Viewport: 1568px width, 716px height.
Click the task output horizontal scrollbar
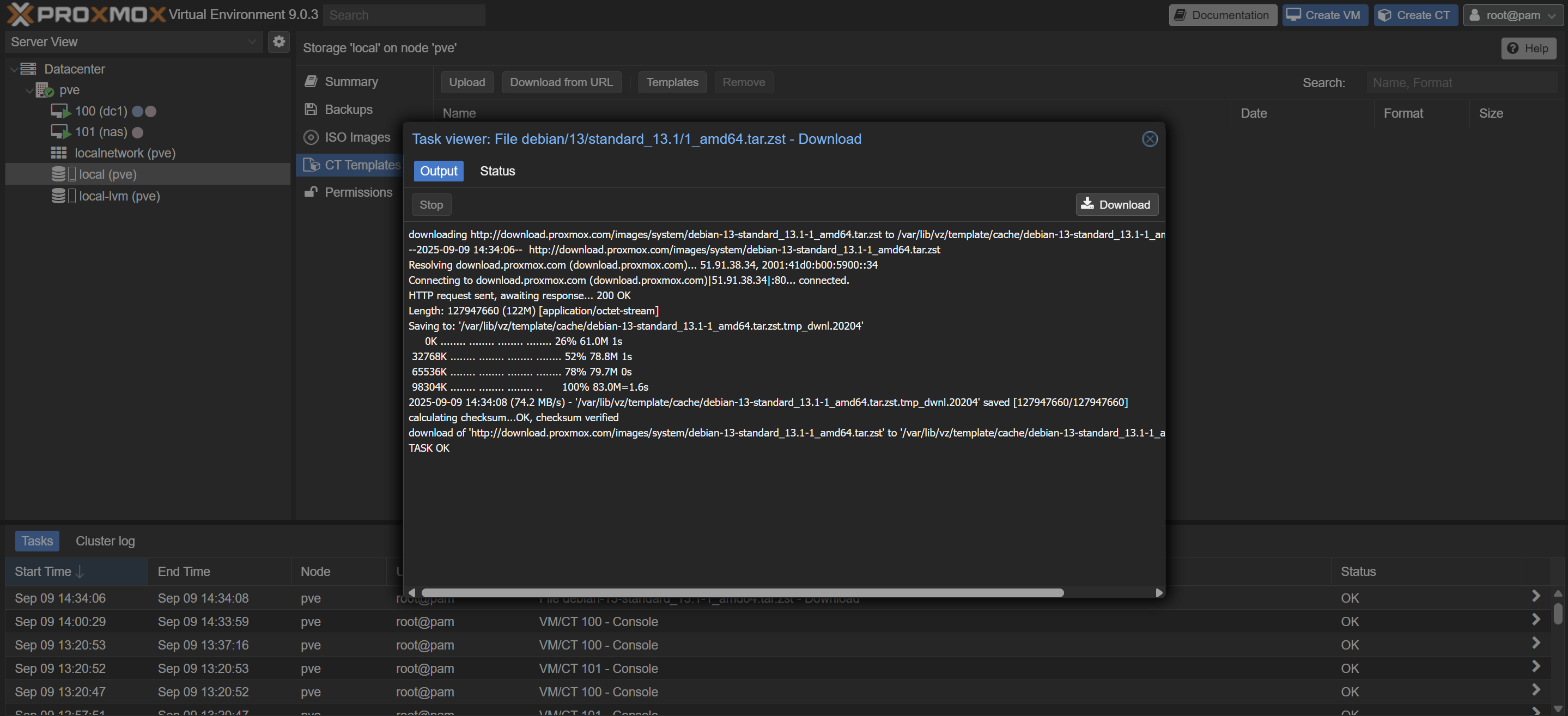tap(742, 592)
